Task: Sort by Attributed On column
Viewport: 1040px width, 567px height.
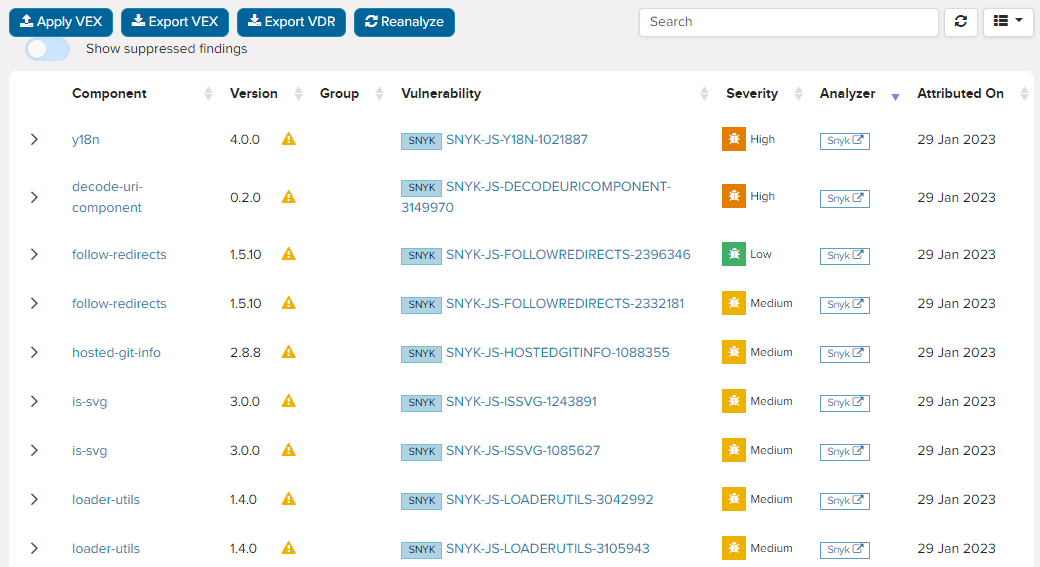Action: point(960,94)
